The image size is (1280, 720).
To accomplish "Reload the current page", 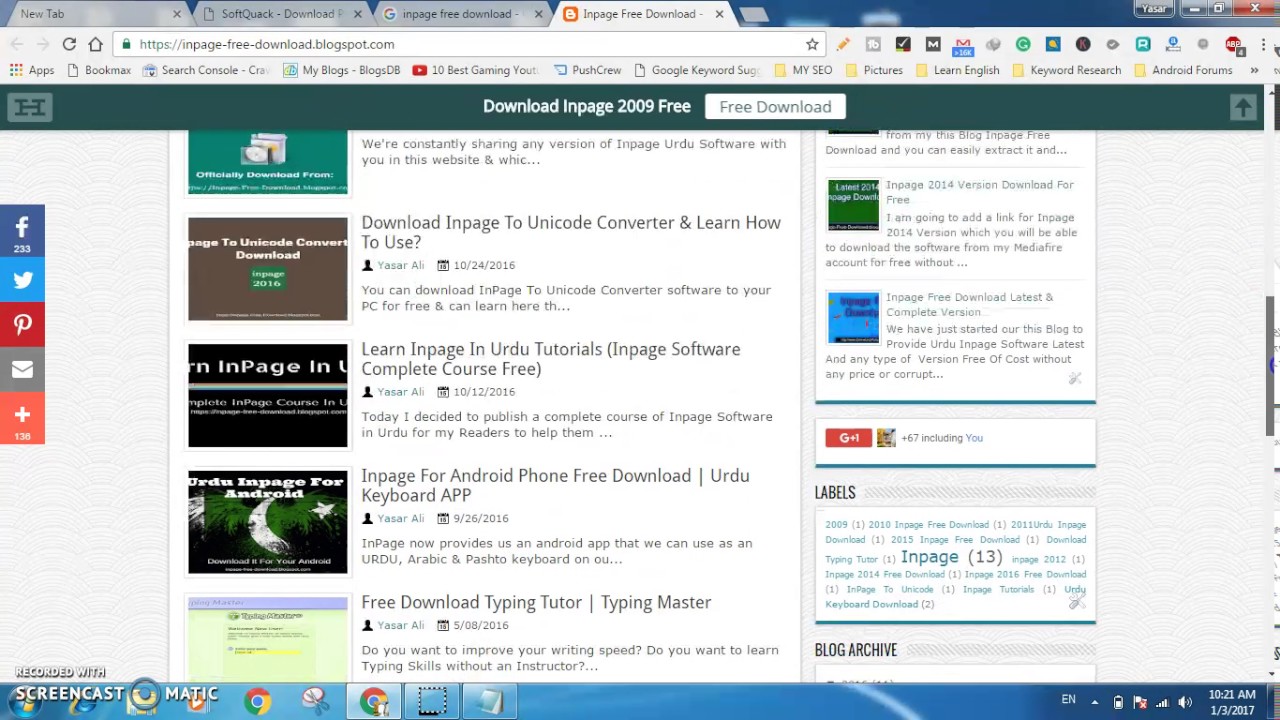I will point(69,44).
